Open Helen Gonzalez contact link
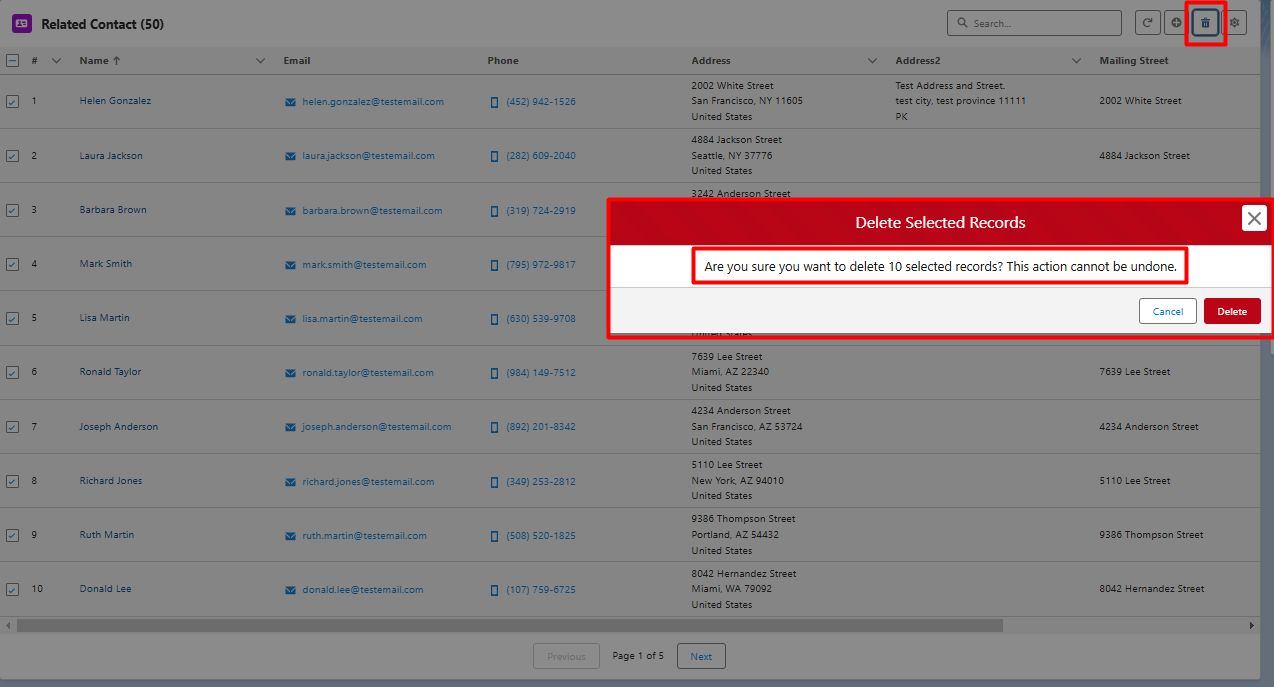This screenshot has height=687, width=1274. [115, 101]
